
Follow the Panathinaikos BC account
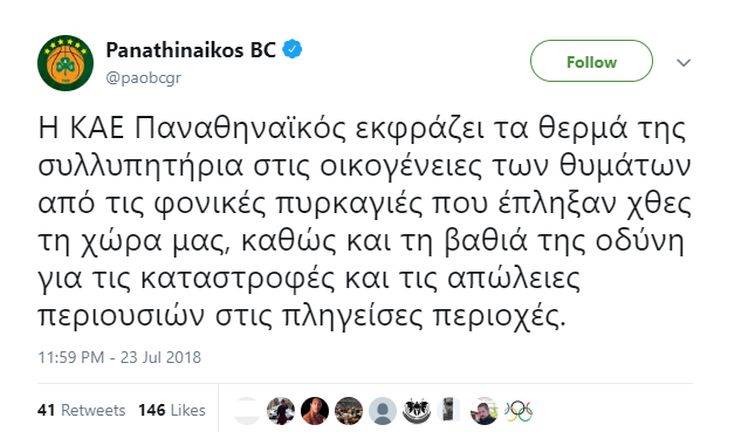pos(591,61)
